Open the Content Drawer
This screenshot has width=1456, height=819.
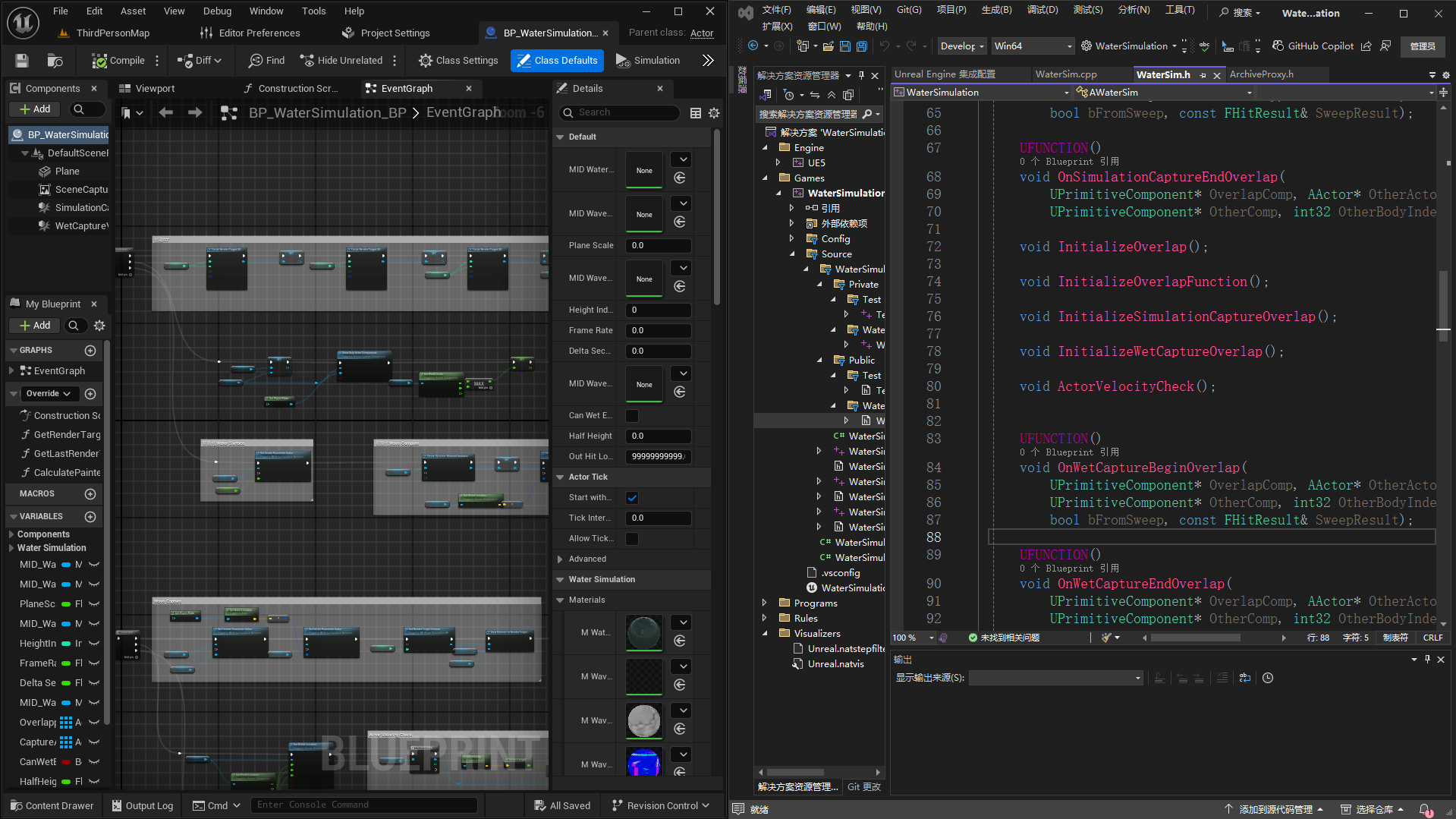click(52, 805)
